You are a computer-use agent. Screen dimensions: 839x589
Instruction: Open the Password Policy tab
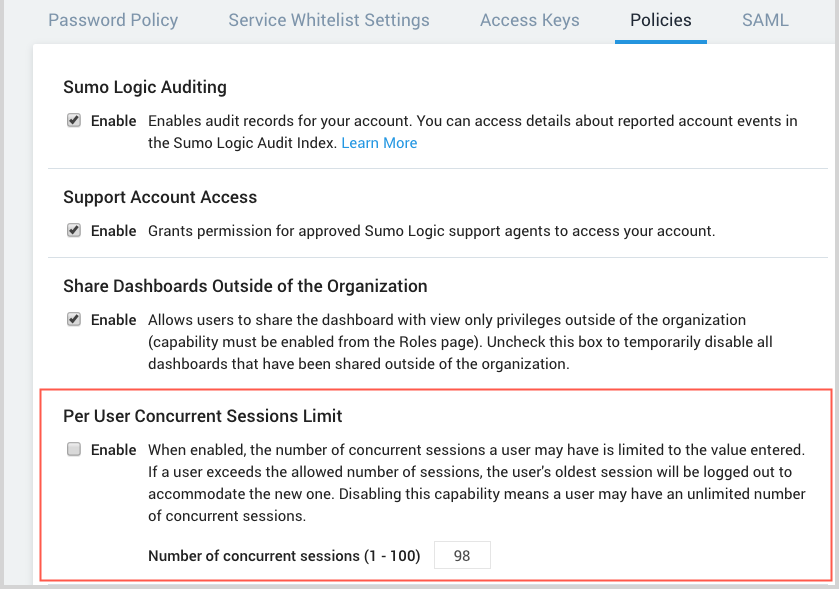point(113,20)
